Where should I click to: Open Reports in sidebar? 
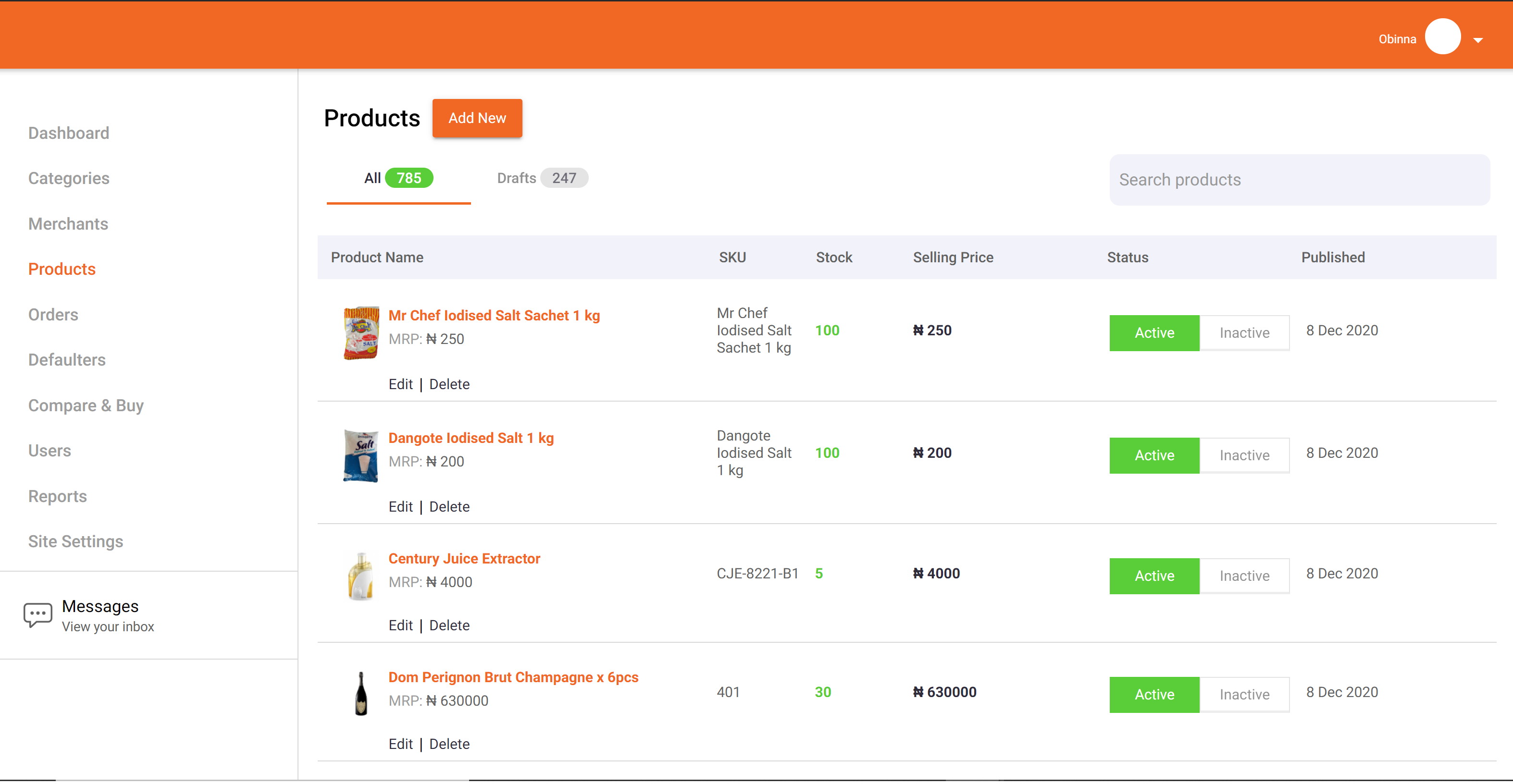click(x=58, y=497)
